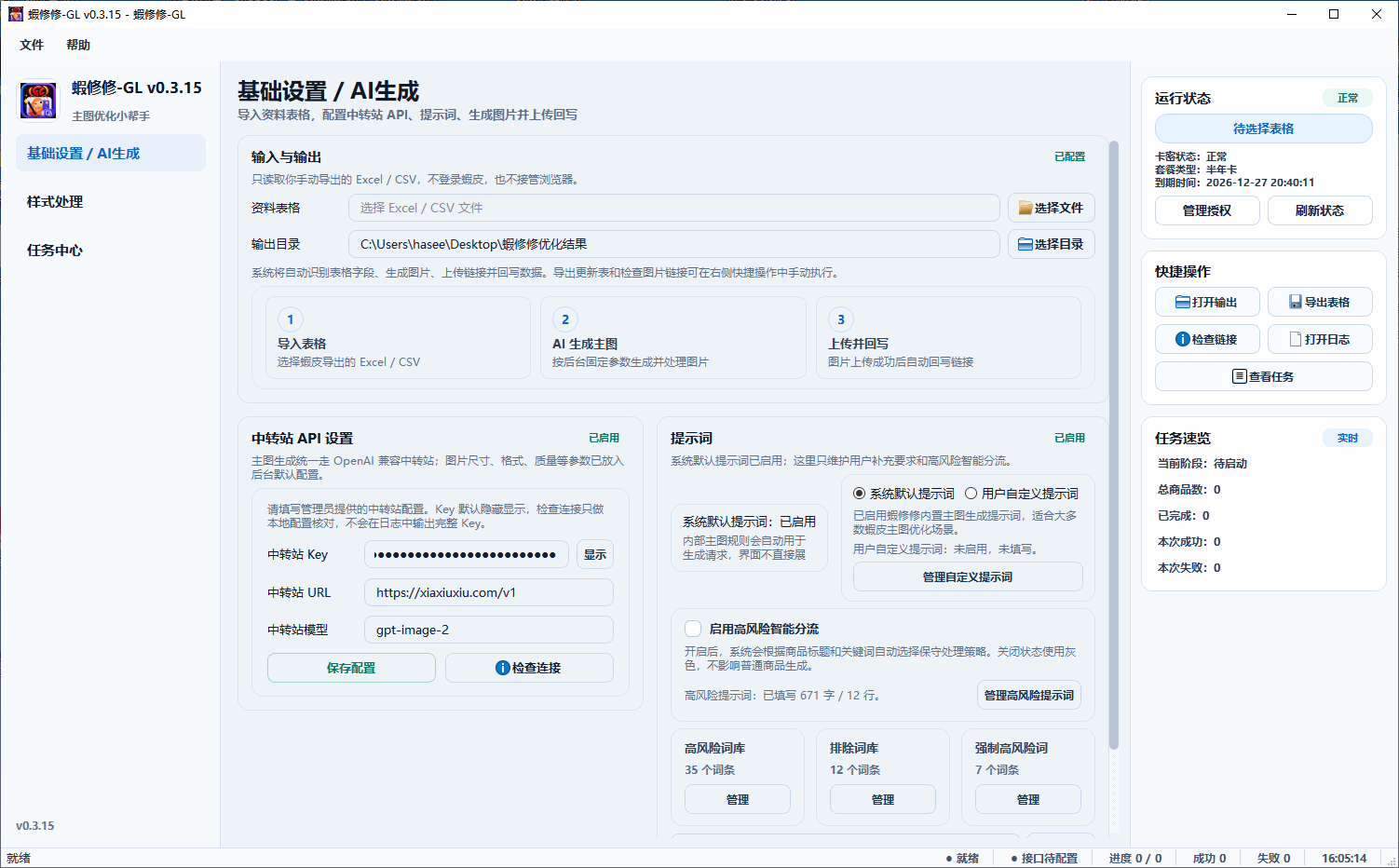Click the v0.3.15 version text in sidebar
Image resolution: width=1399 pixels, height=868 pixels.
(35, 826)
